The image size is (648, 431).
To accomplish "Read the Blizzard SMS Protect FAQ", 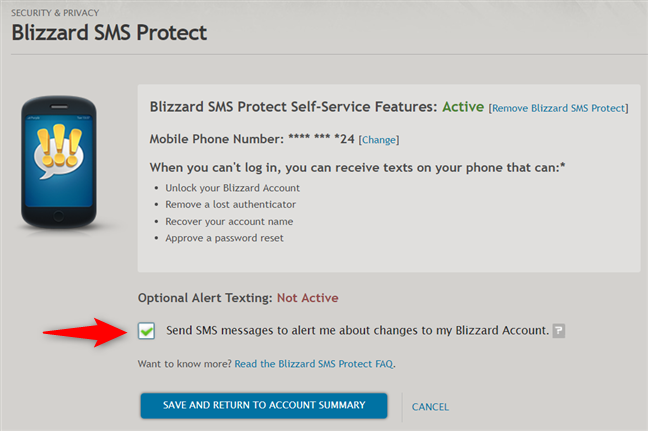I will click(314, 364).
